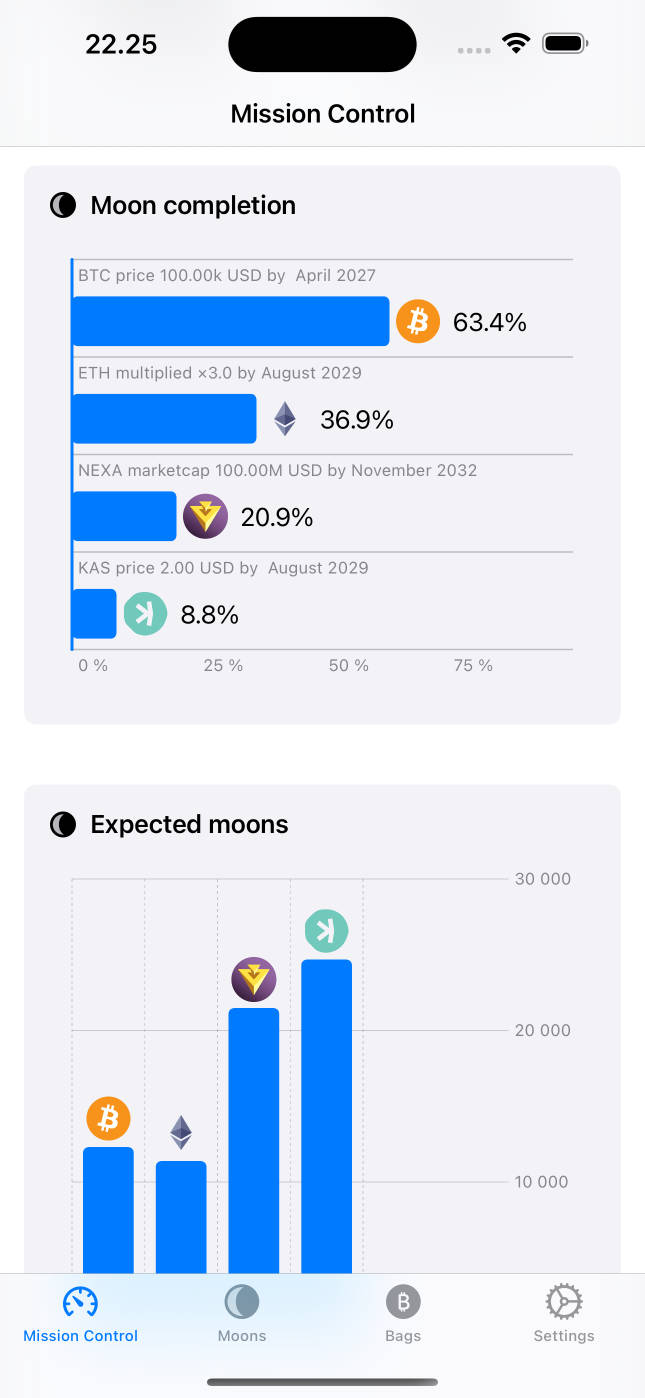
Task: Tap the ETH multiplied progress bar
Action: 165,419
